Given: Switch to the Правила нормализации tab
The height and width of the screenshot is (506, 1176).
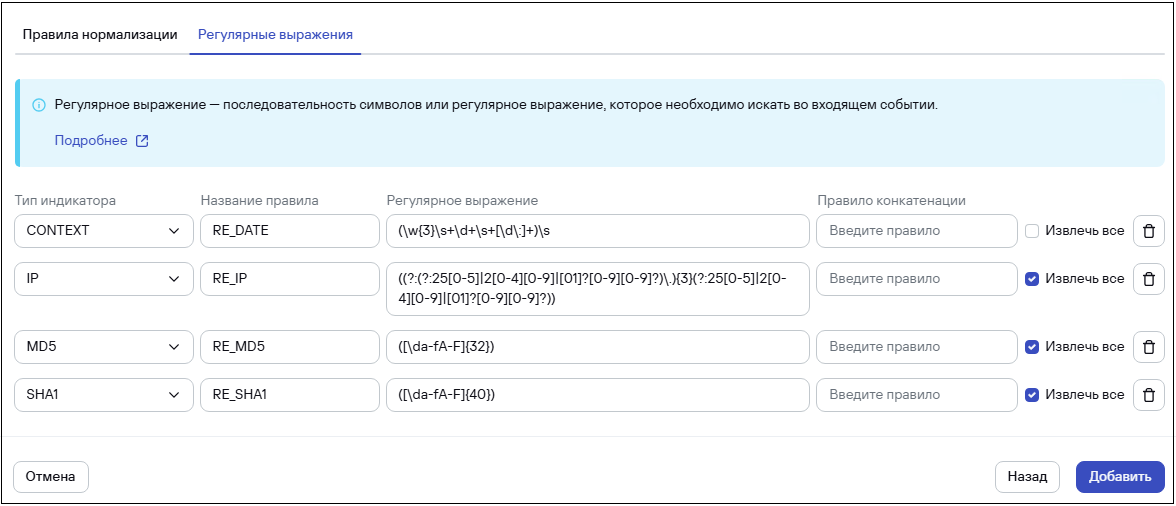Looking at the screenshot, I should [x=100, y=34].
